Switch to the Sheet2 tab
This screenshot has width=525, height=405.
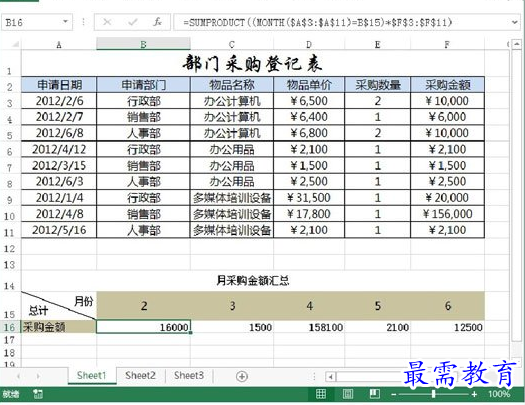point(141,376)
